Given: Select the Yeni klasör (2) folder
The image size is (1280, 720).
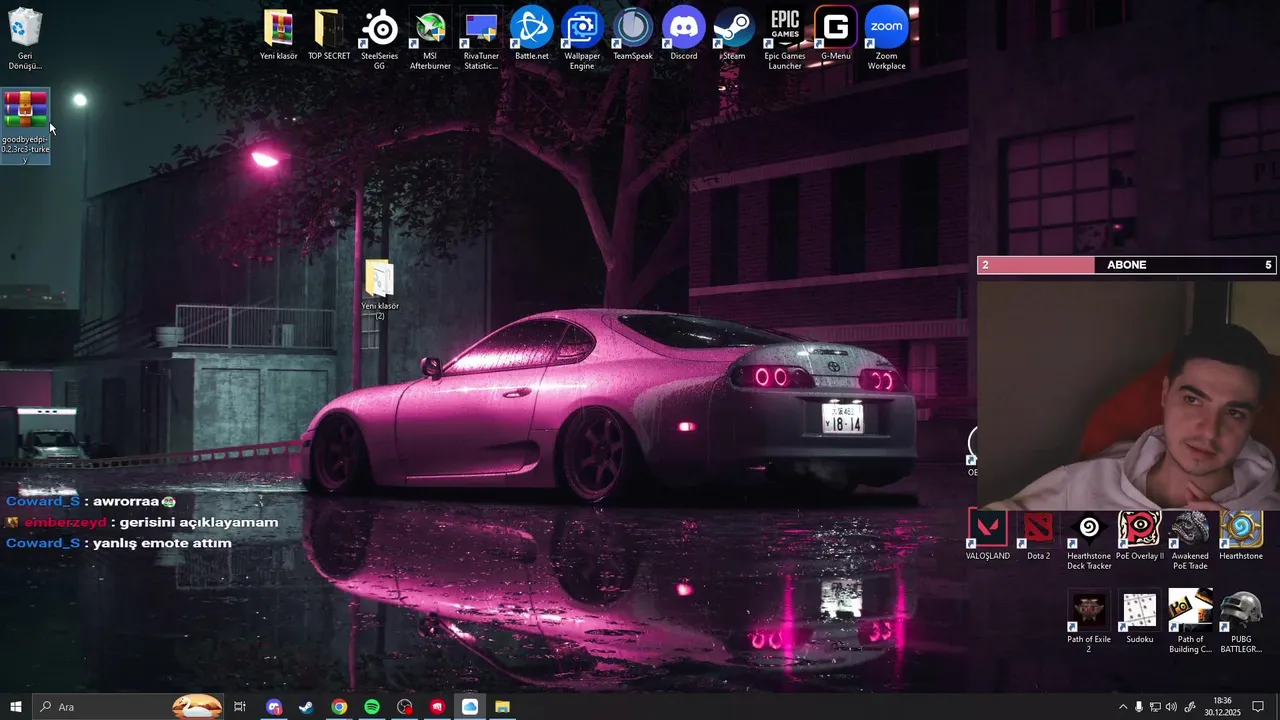Looking at the screenshot, I should click(380, 290).
